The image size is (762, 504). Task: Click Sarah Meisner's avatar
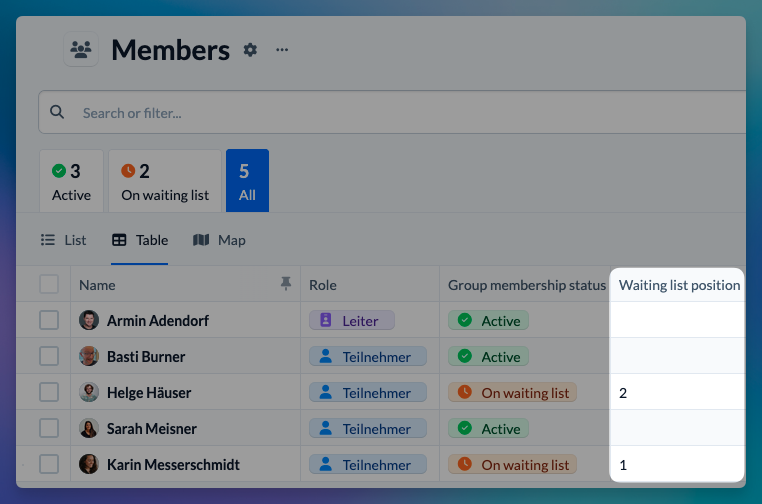click(x=89, y=428)
